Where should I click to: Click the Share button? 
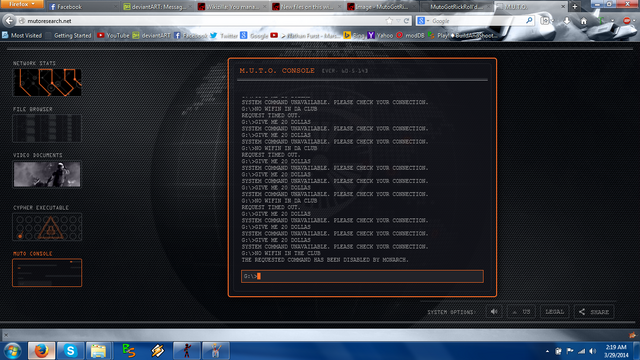pos(594,312)
